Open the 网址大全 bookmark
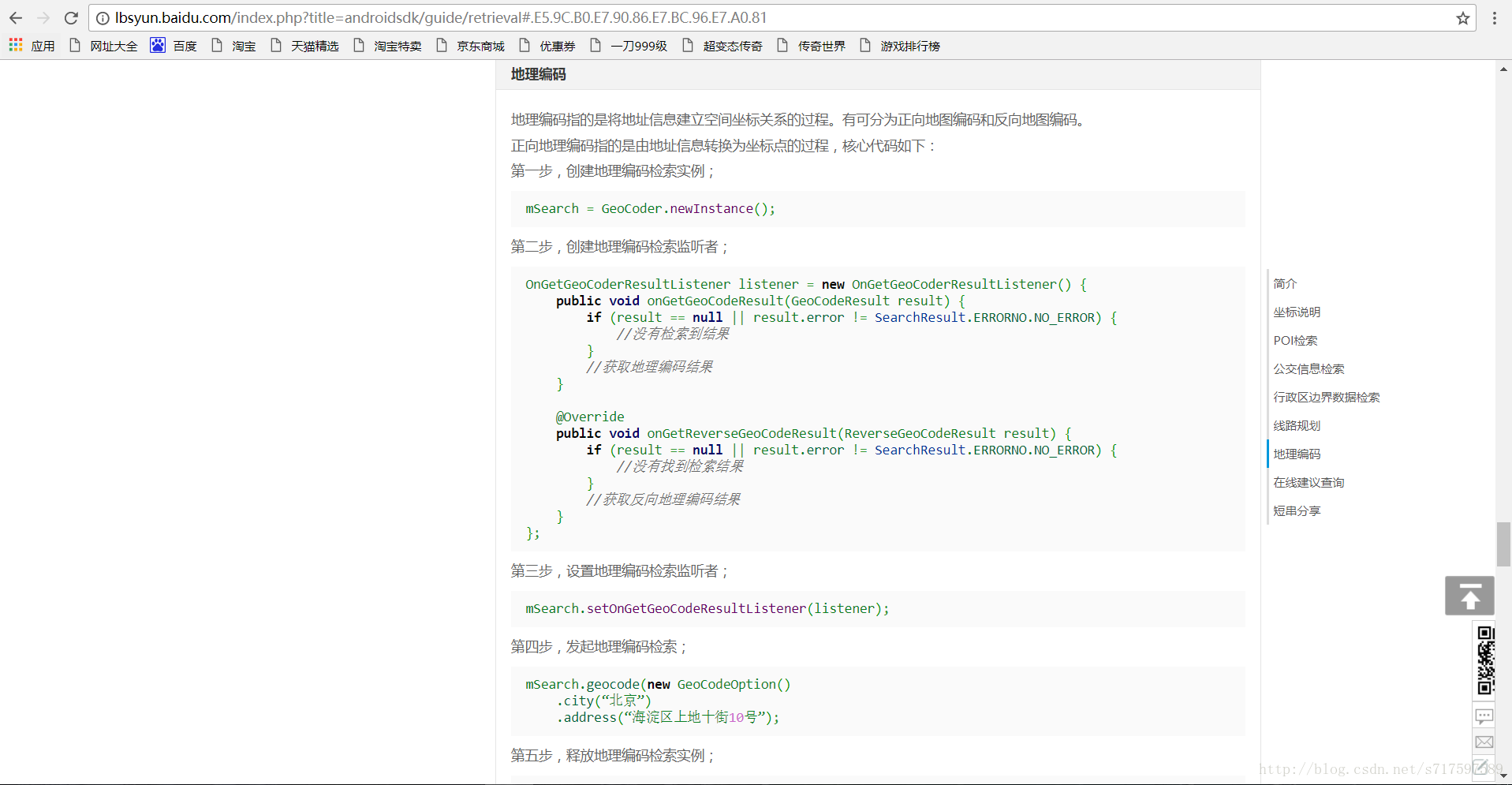 click(103, 46)
